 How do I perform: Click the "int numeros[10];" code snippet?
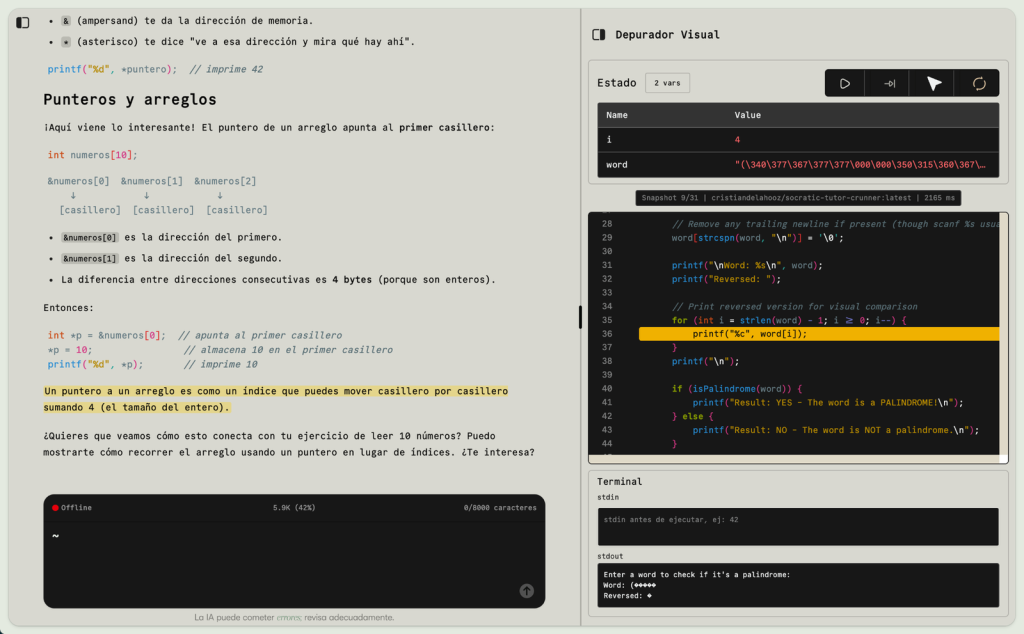tap(93, 155)
